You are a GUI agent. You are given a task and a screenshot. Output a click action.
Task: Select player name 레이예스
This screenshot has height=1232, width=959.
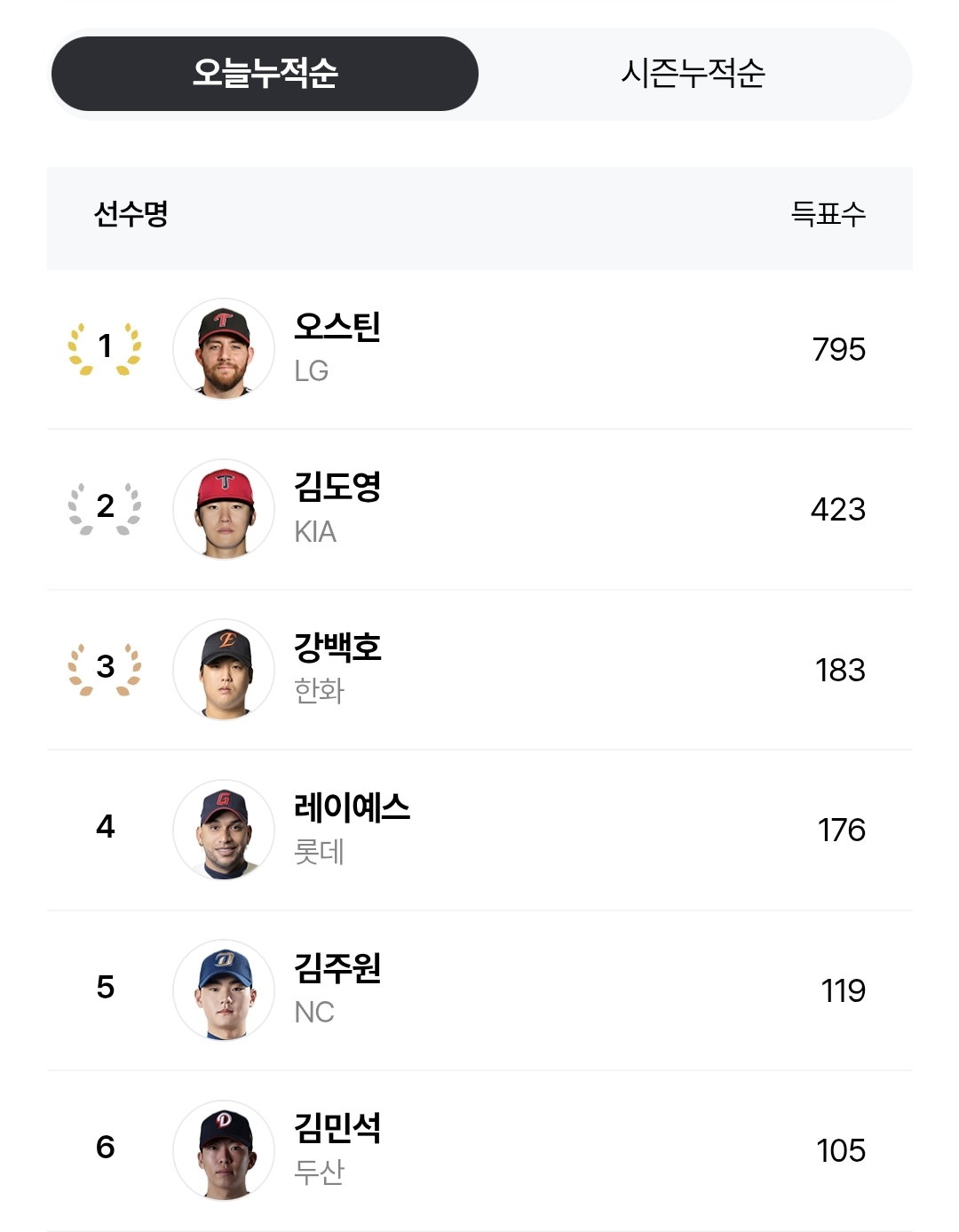pos(352,807)
